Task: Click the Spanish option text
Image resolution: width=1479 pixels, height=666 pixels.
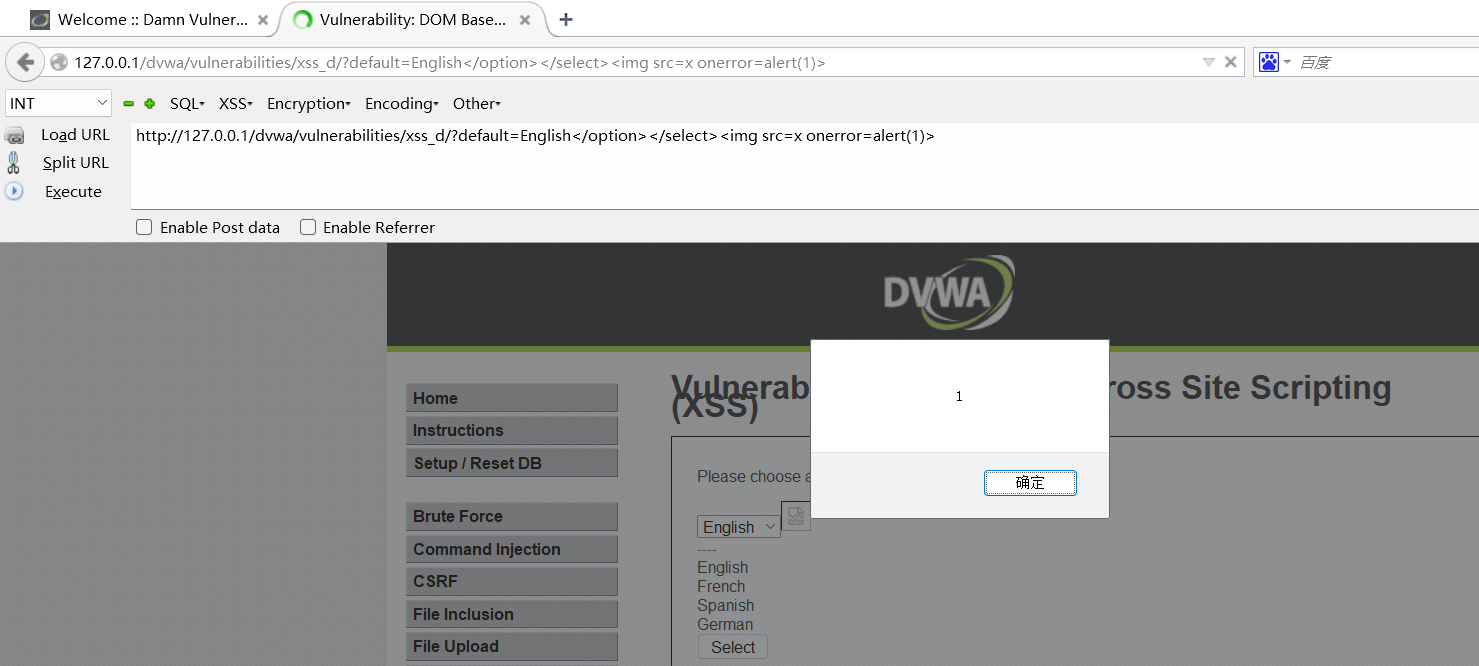Action: (x=726, y=606)
